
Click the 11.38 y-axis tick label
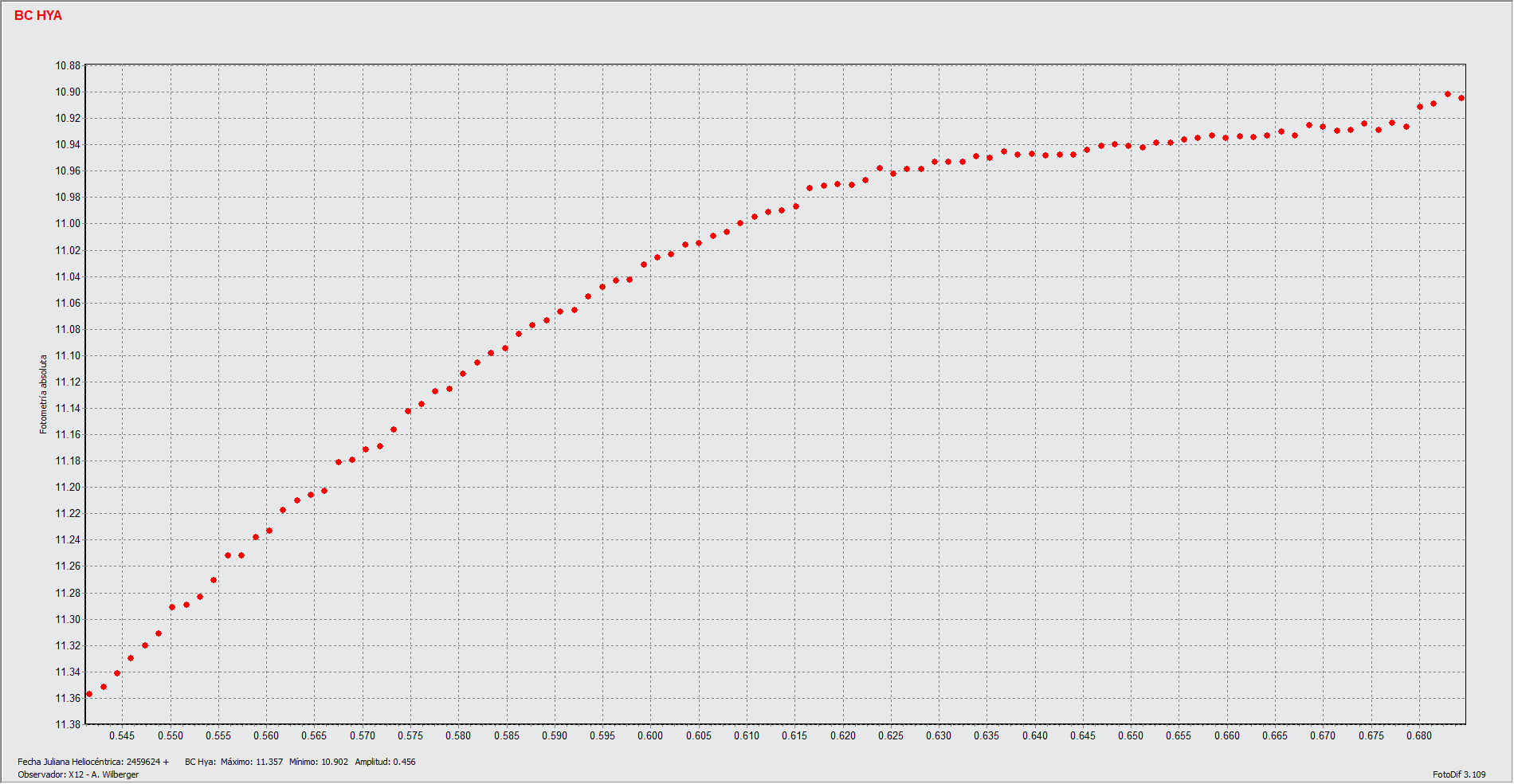point(68,724)
